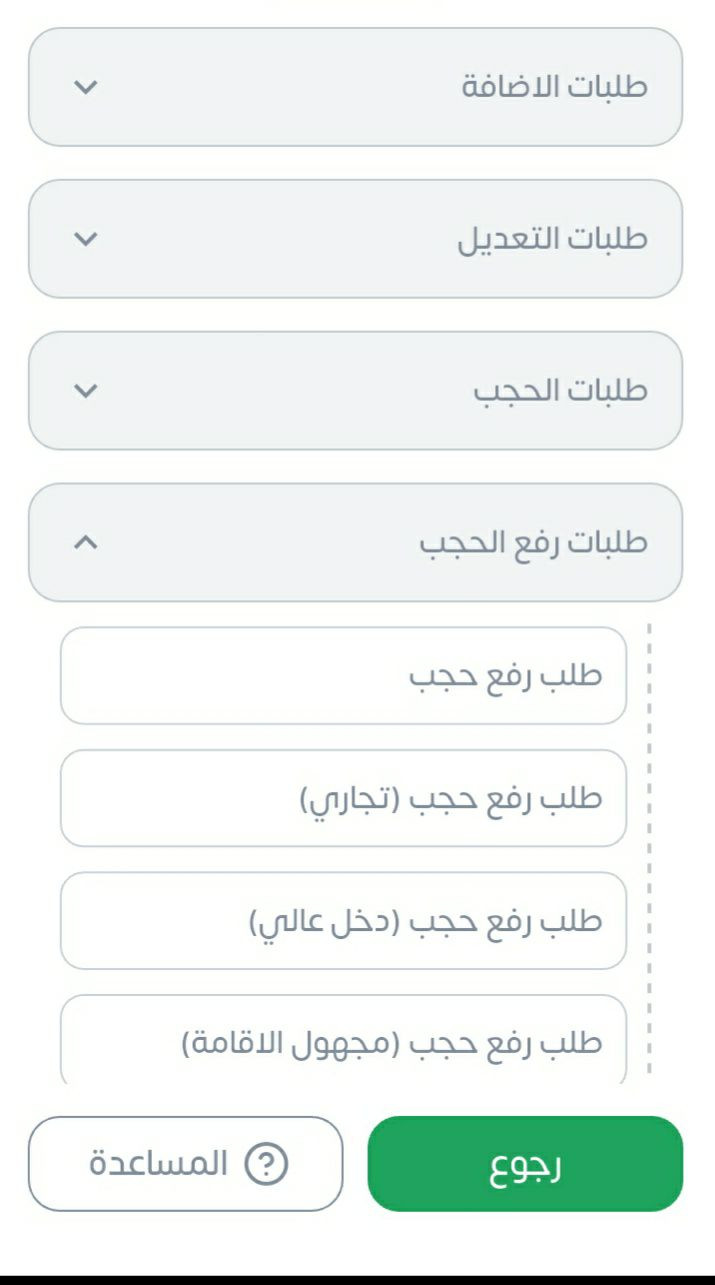Tap blank middle area of طلبات الحجب card
This screenshot has width=715, height=1285.
tap(280, 391)
